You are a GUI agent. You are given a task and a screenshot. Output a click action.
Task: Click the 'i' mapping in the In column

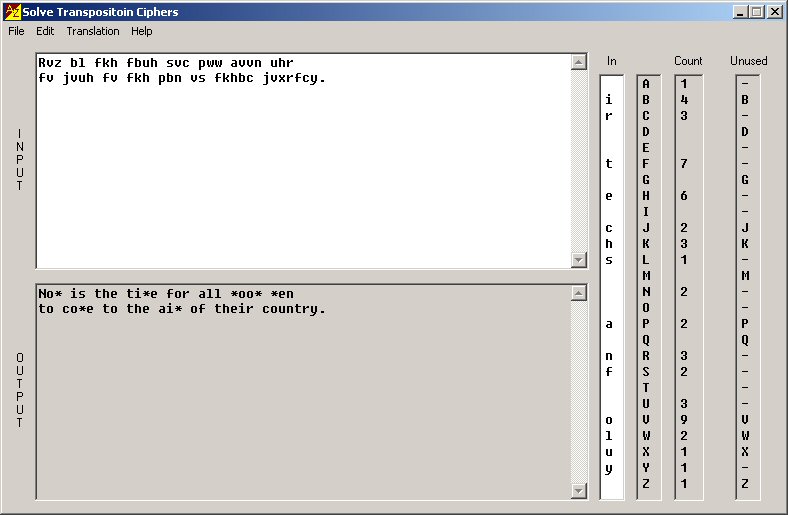[609, 99]
